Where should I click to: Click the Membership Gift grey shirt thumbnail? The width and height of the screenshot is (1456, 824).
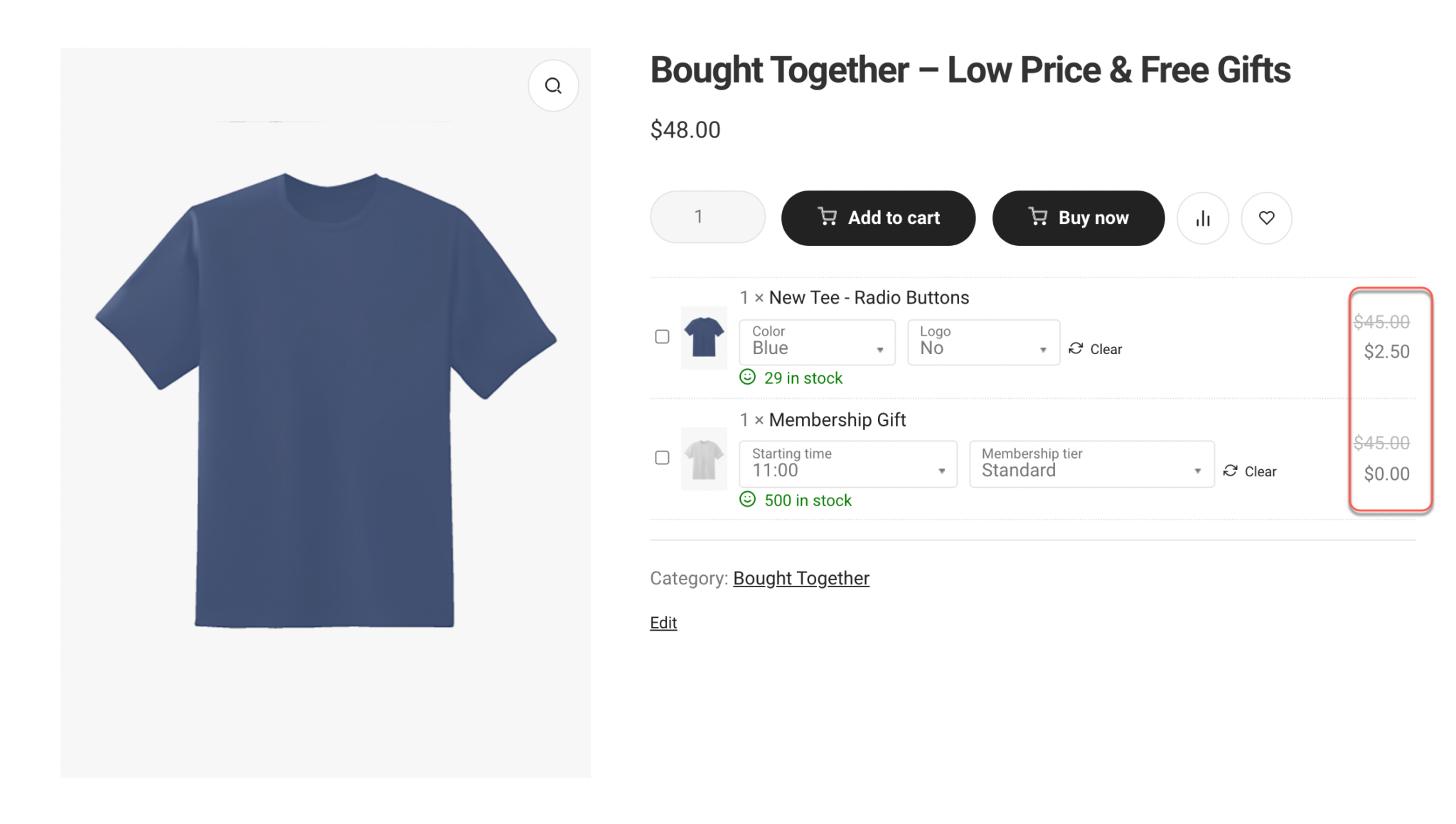click(x=704, y=459)
